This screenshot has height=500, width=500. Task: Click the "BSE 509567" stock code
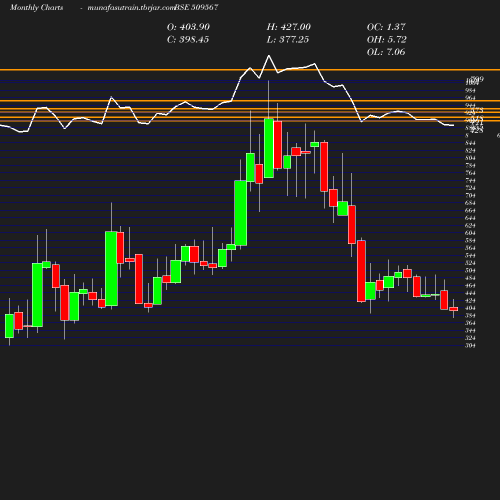click(196, 7)
